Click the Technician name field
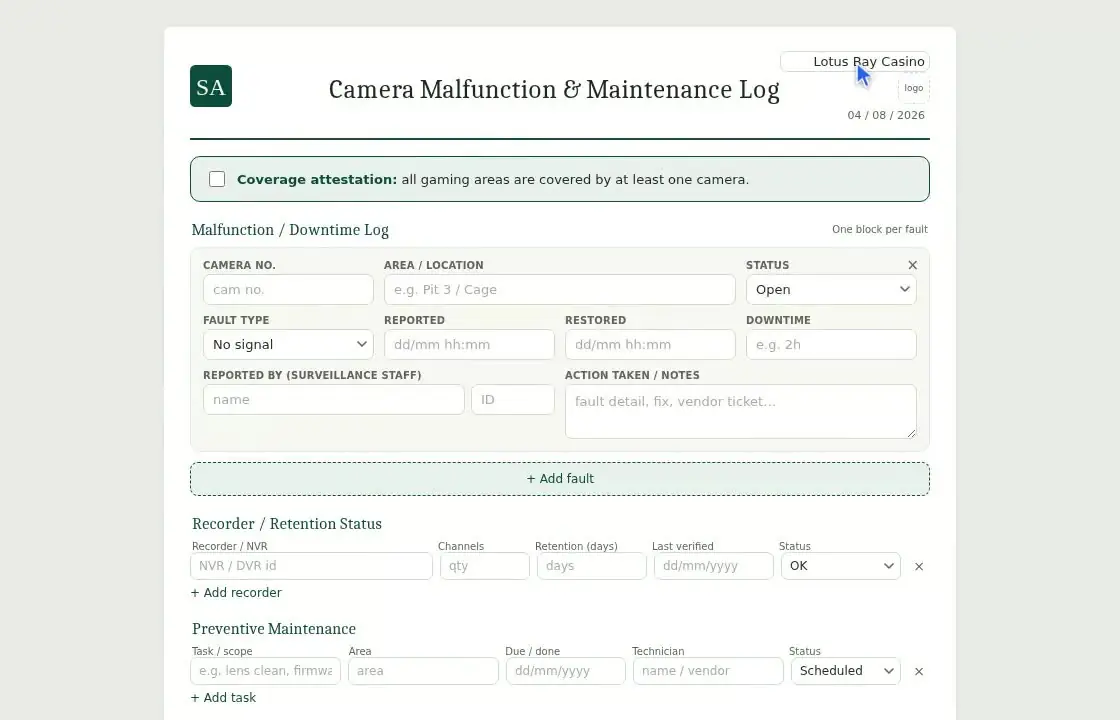This screenshot has width=1120, height=720. [708, 671]
